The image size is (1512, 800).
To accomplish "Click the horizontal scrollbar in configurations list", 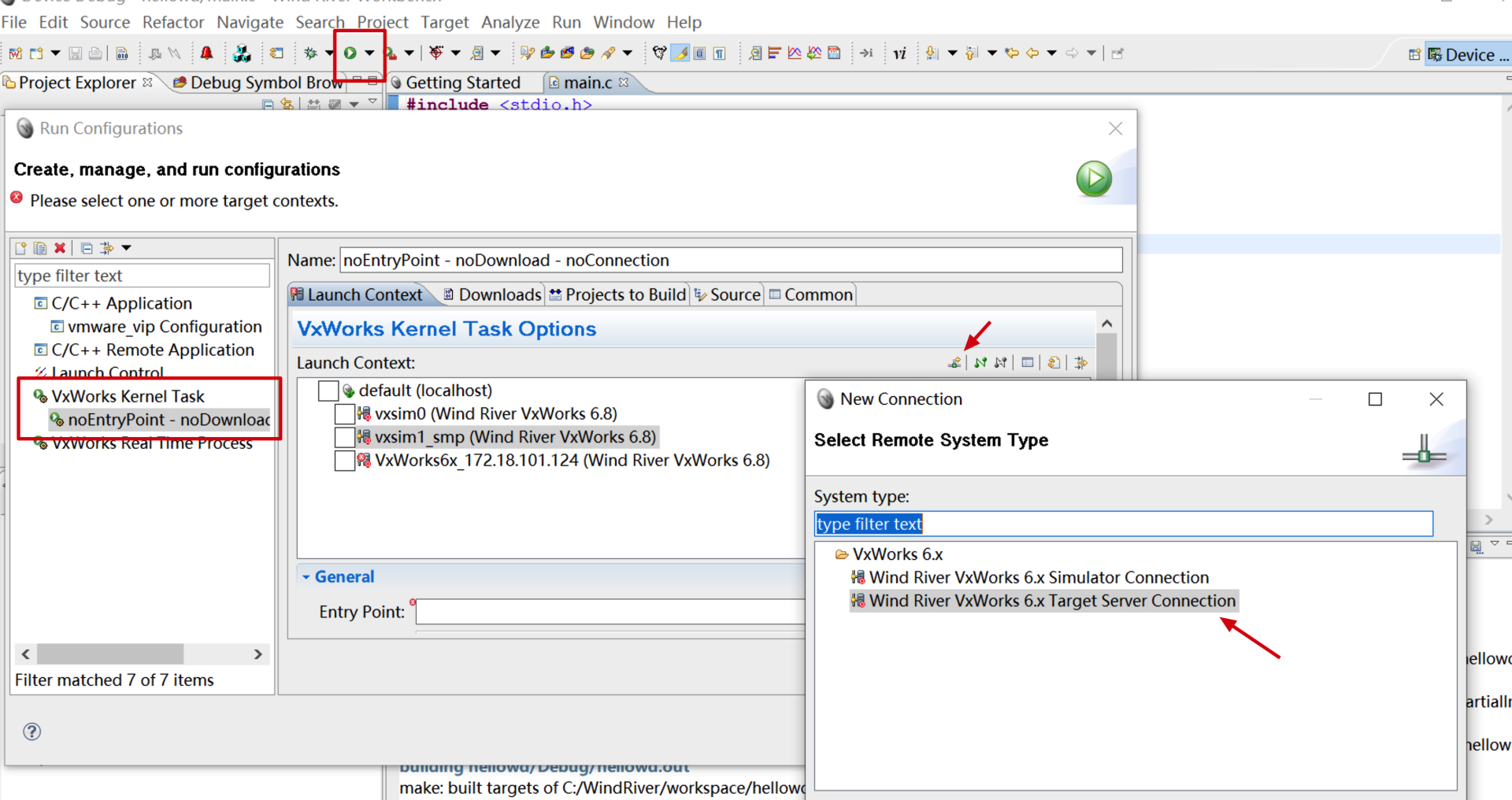I will [x=110, y=654].
